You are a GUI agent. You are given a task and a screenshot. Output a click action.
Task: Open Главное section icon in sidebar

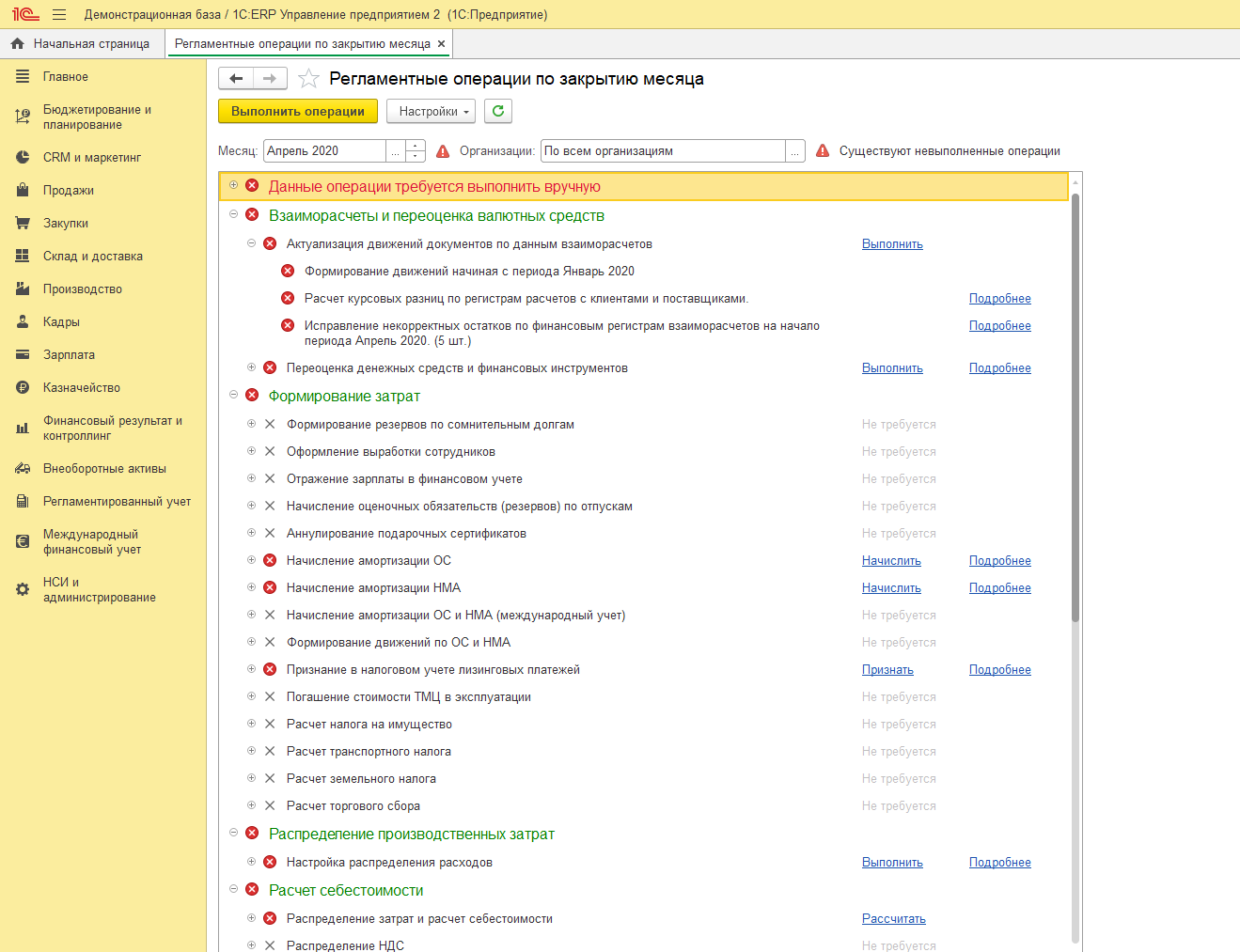coord(23,77)
